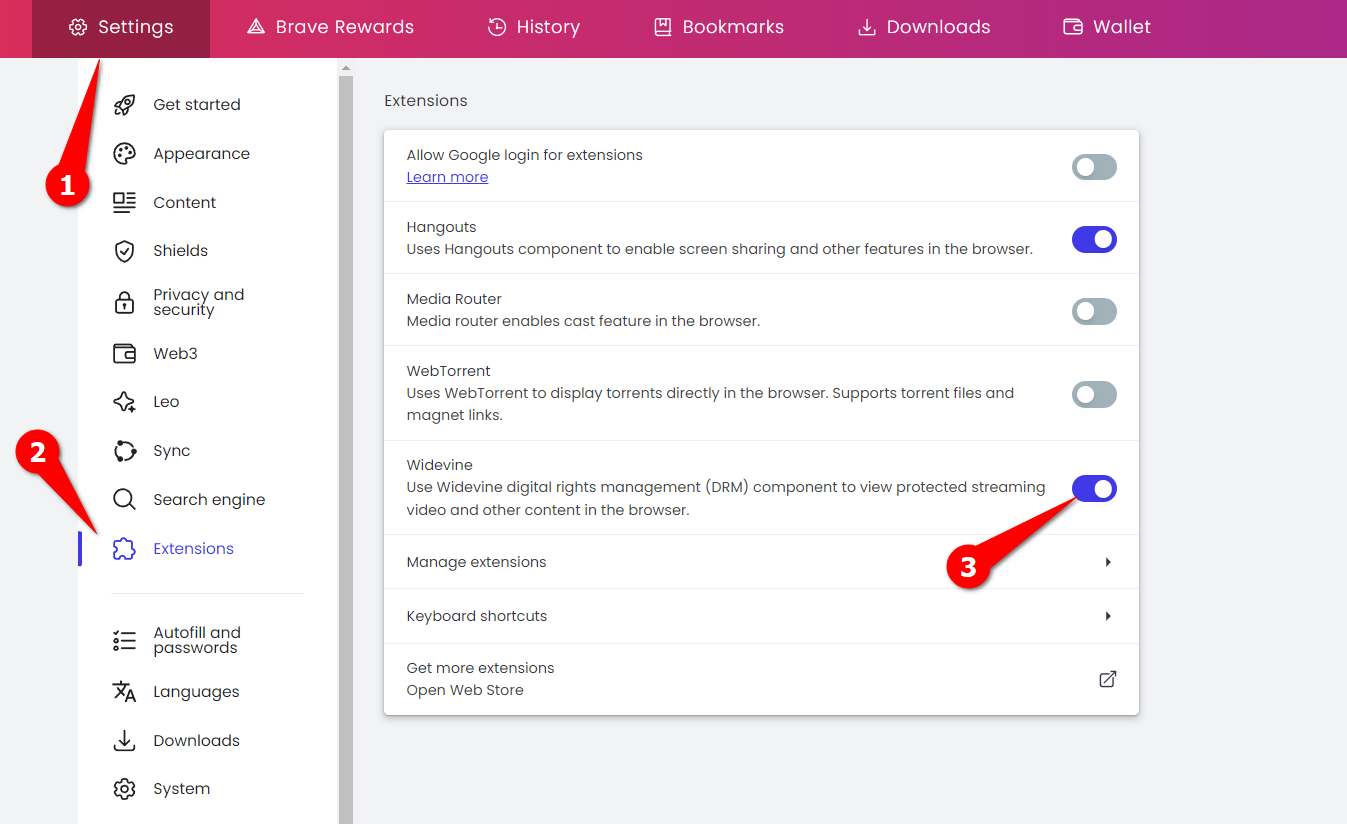Screen dimensions: 1347x824
Task: Click the Keyboard shortcuts label
Action: click(477, 616)
